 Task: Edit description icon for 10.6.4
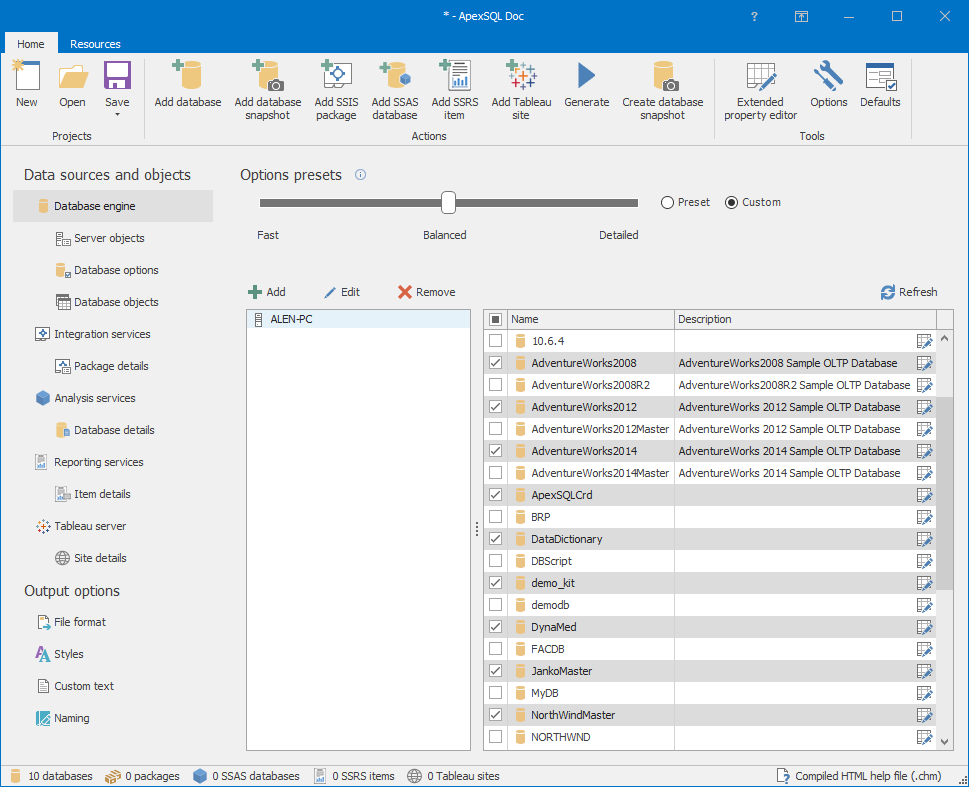point(925,341)
